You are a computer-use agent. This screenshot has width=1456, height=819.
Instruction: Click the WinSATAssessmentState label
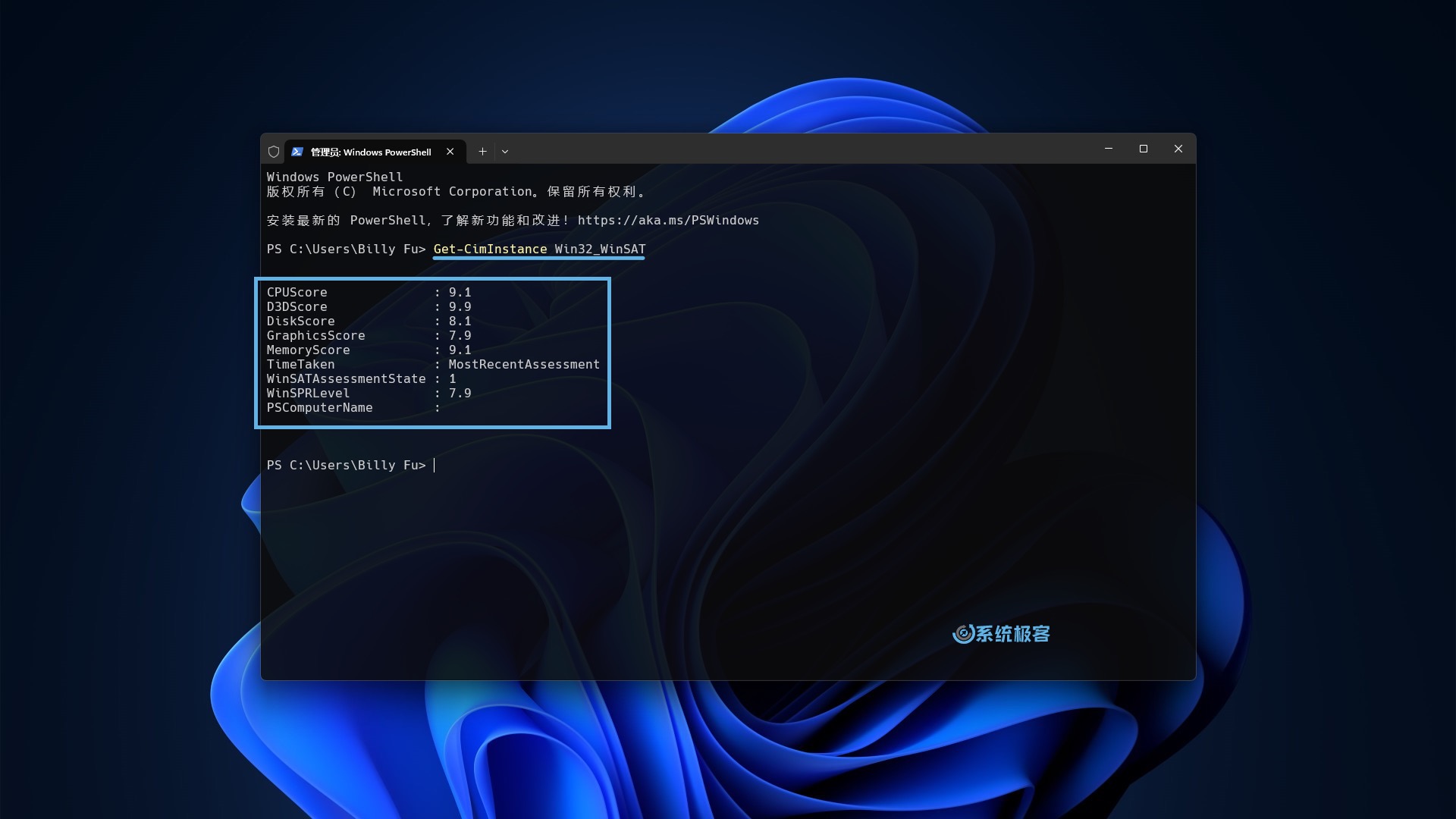(x=346, y=378)
